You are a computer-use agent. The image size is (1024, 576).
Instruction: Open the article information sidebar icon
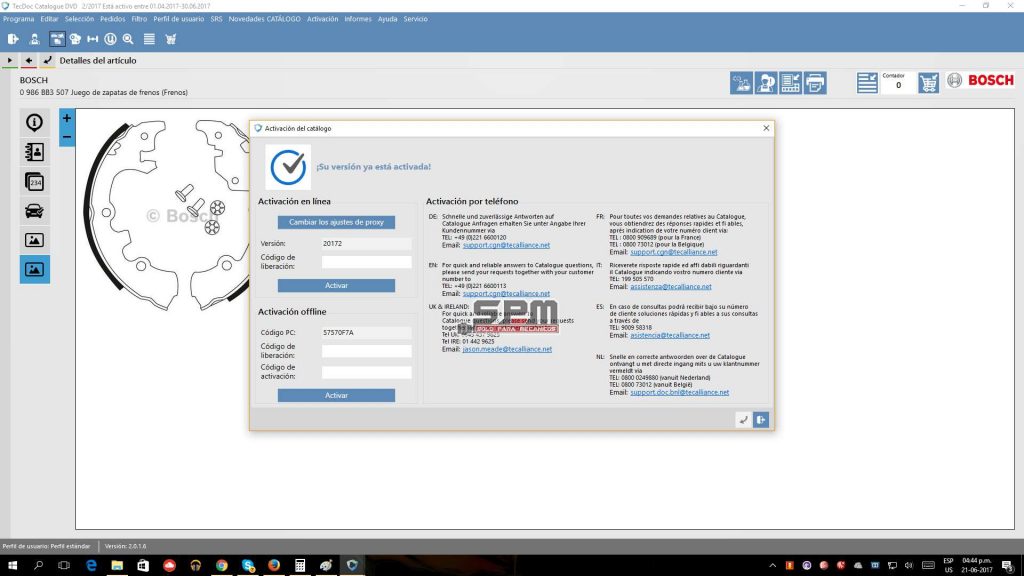tap(35, 122)
